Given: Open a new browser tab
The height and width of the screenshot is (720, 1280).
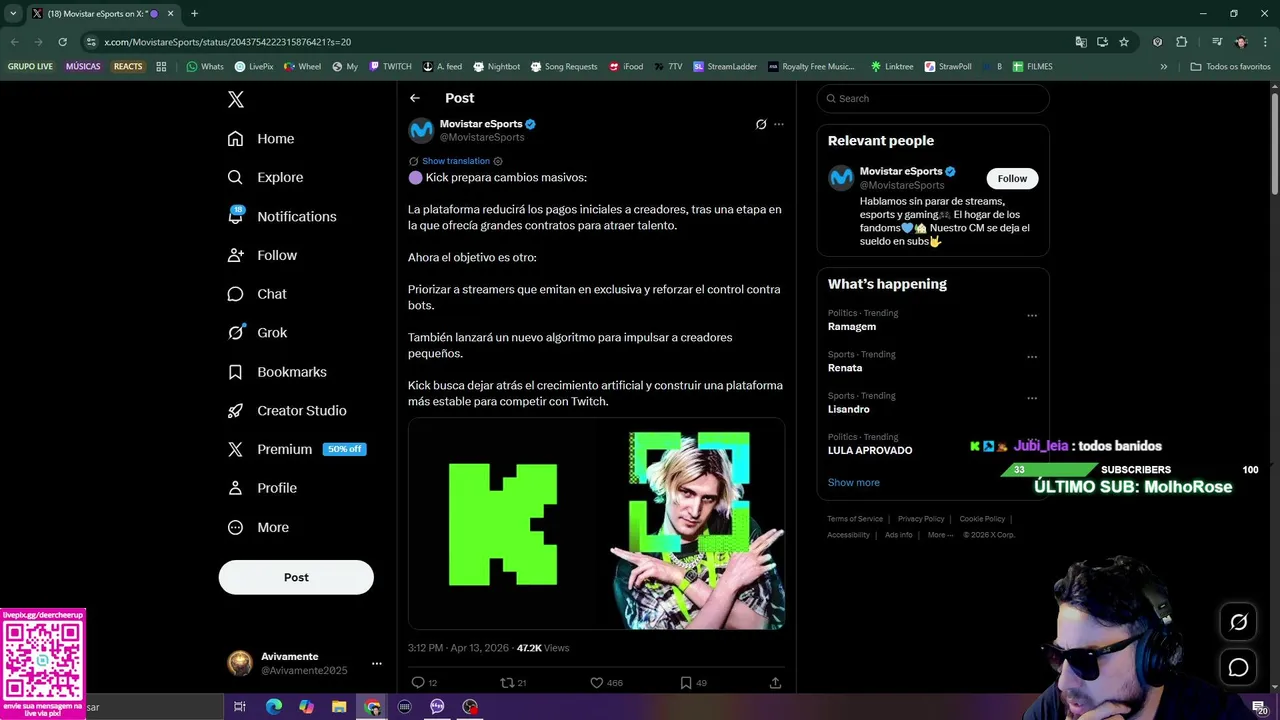Looking at the screenshot, I should pyautogui.click(x=194, y=14).
